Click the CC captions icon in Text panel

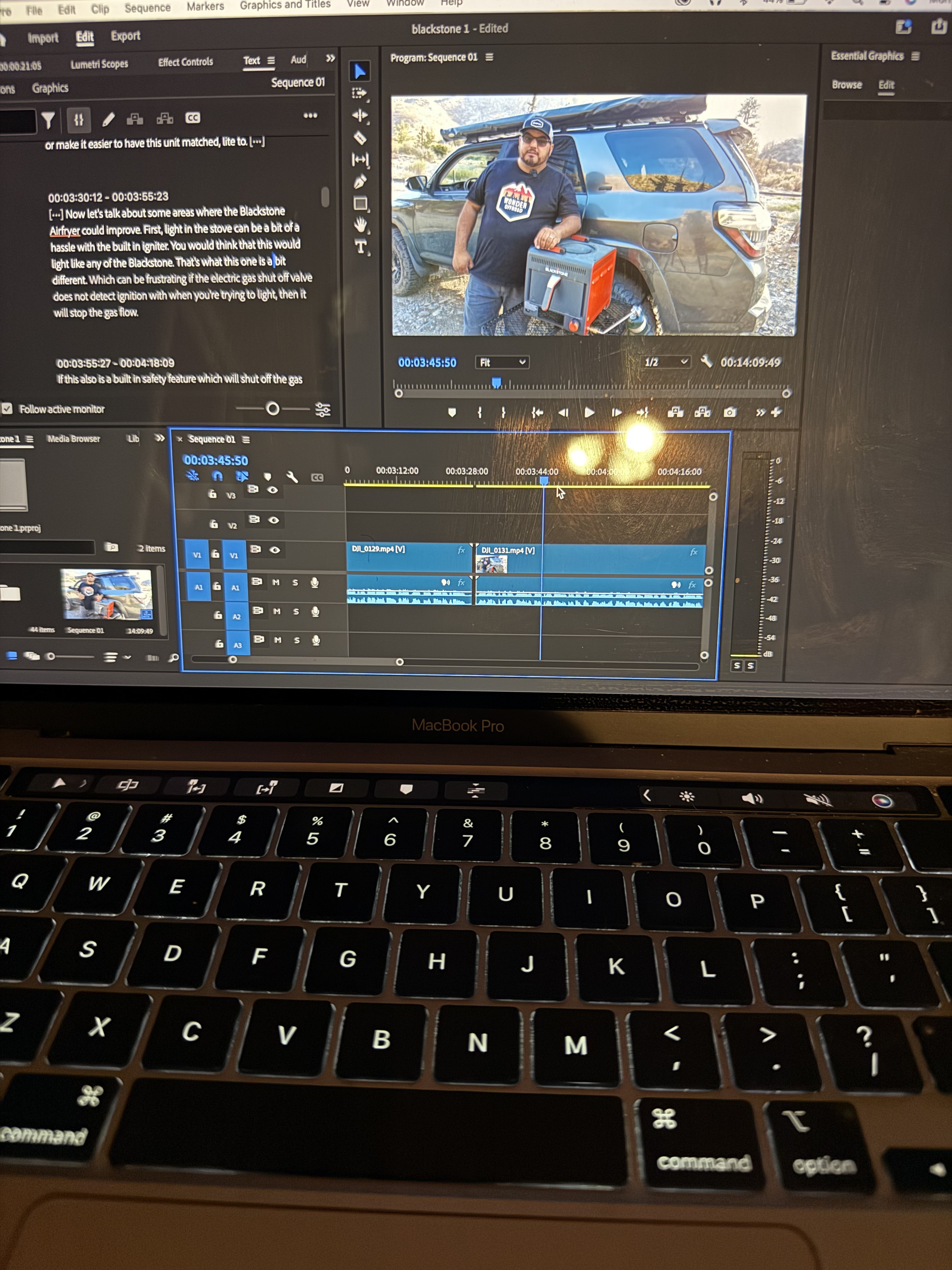[x=193, y=118]
